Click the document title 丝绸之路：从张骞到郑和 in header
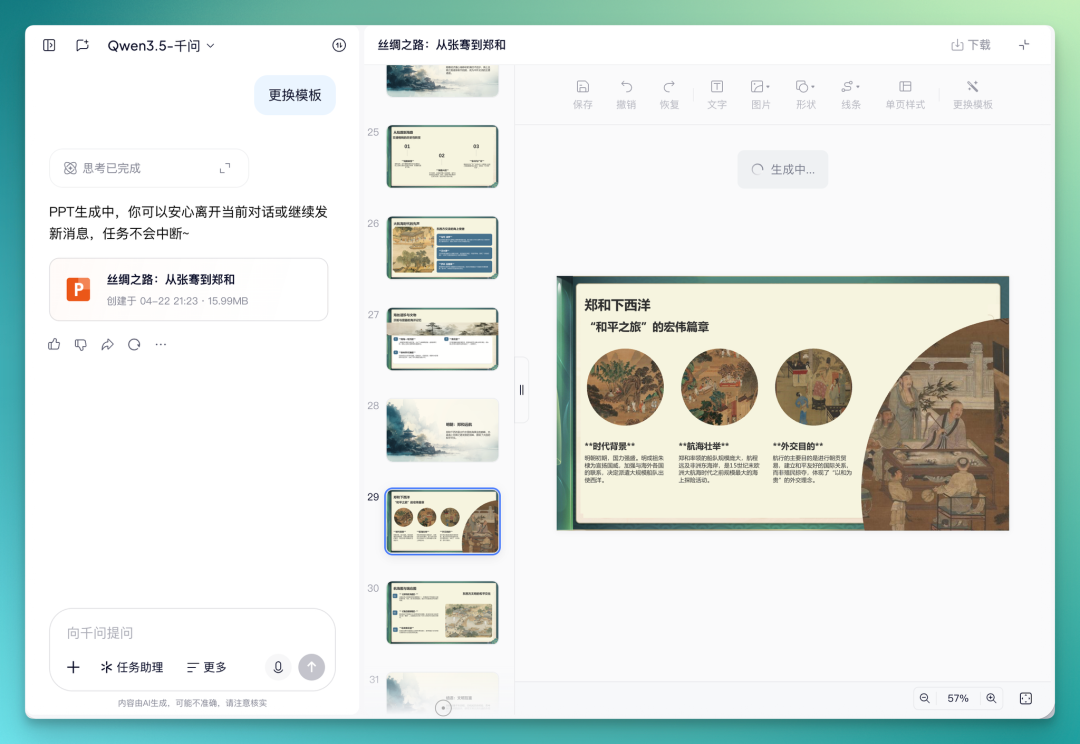The height and width of the screenshot is (744, 1080). [442, 45]
